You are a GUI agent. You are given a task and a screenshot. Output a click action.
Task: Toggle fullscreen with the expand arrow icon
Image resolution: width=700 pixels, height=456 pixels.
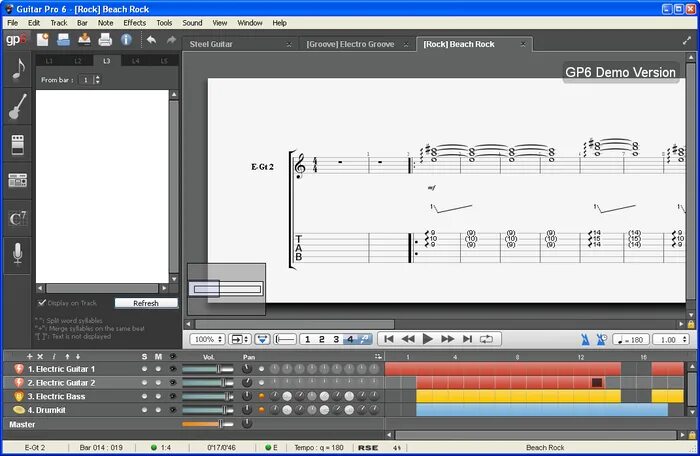coord(687,41)
